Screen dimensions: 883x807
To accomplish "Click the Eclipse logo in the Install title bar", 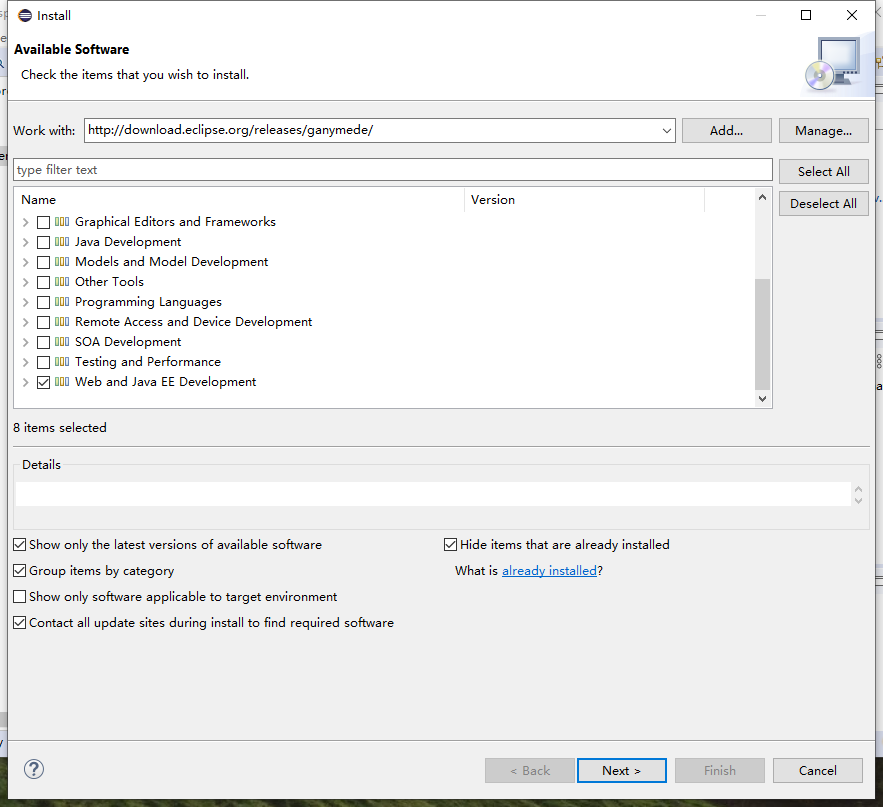I will pyautogui.click(x=25, y=15).
